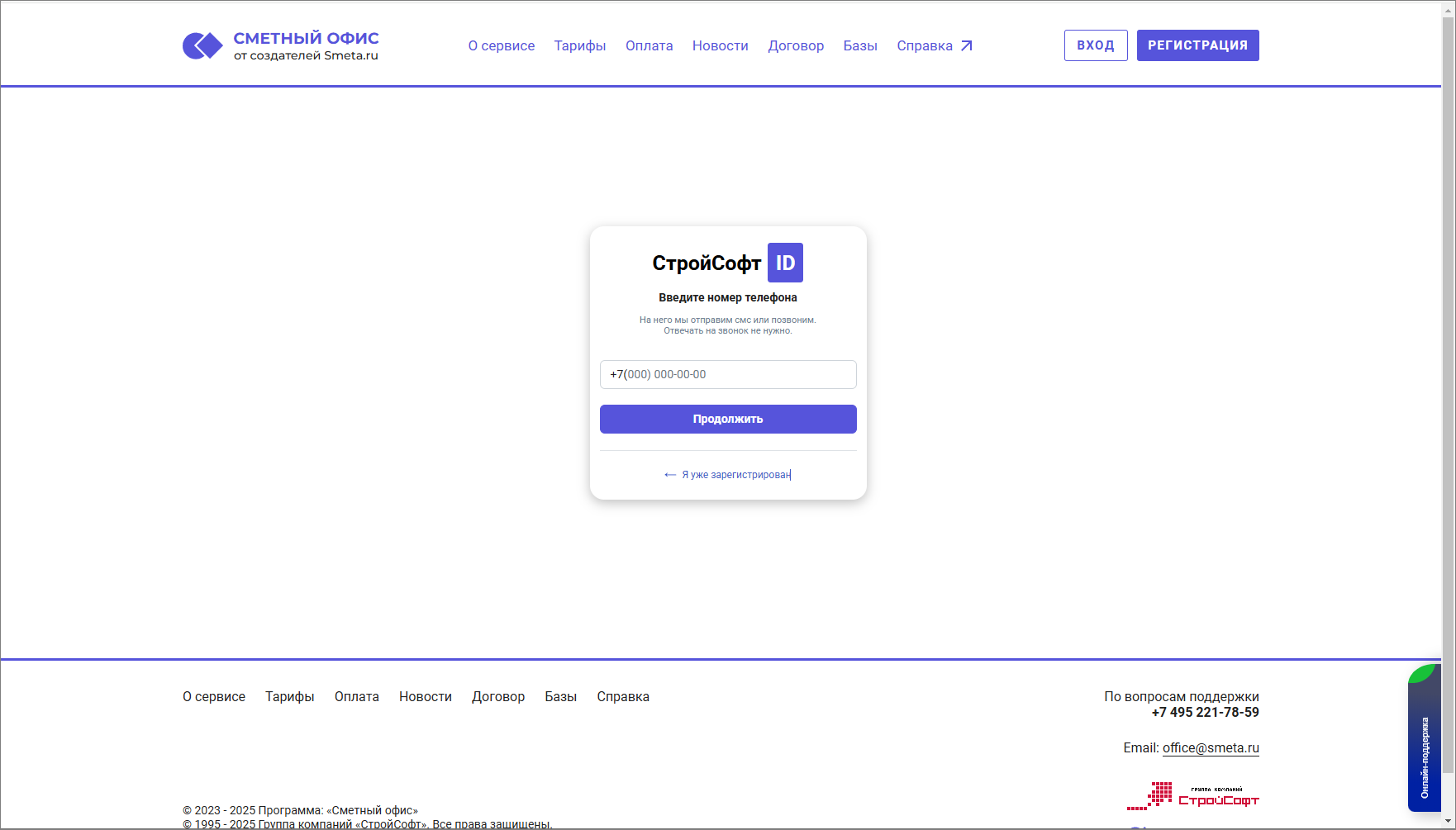
Task: Select Базы in top navigation
Action: 860,46
